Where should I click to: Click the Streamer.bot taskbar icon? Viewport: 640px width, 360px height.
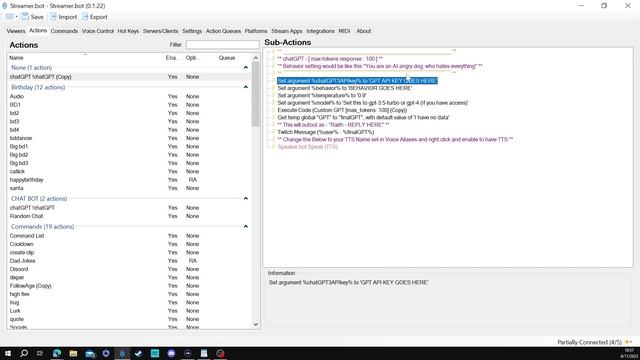[122, 353]
